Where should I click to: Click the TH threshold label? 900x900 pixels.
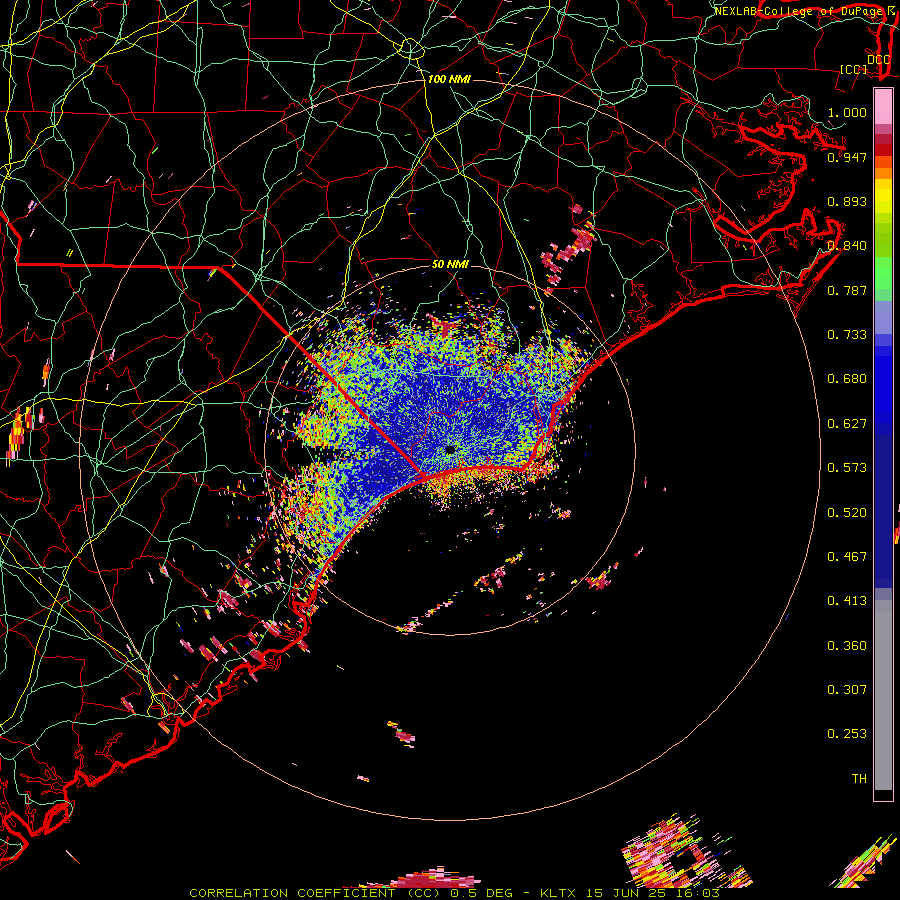[859, 779]
